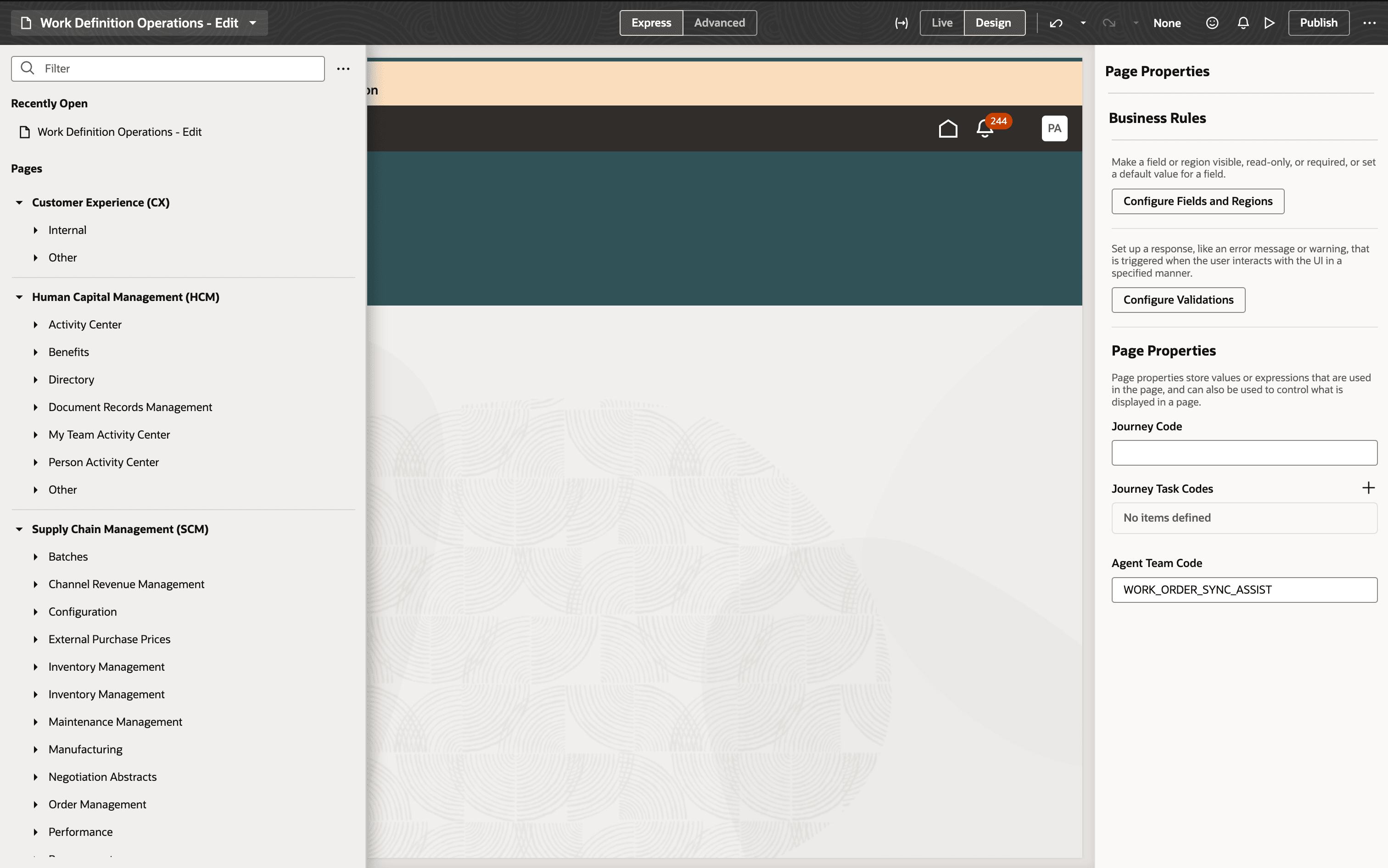Open the top-right overflow menu
This screenshot has height=868, width=1388.
(x=1371, y=22)
